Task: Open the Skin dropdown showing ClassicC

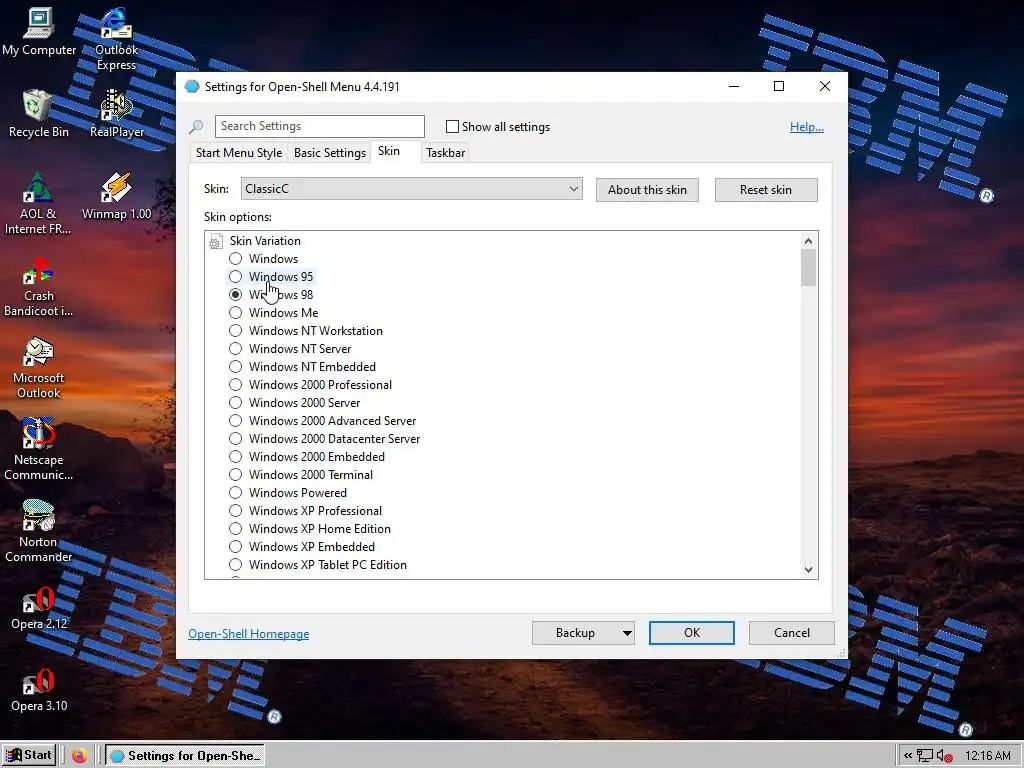Action: [x=411, y=189]
